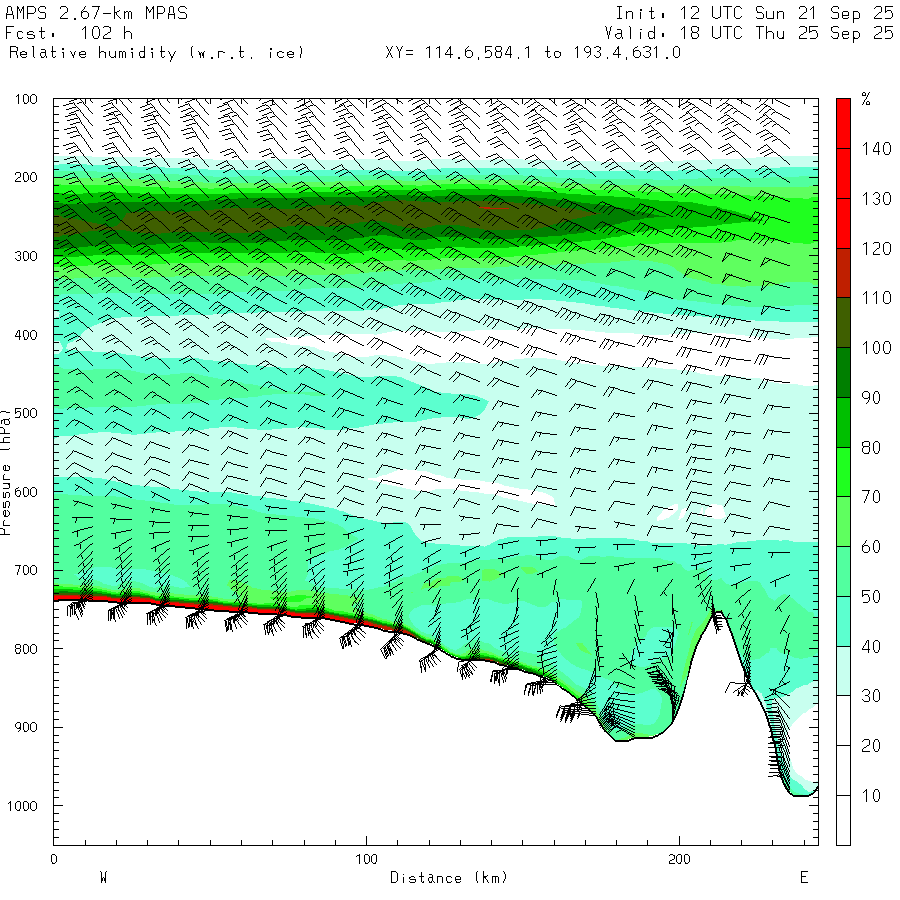The height and width of the screenshot is (900, 900).
Task: Select the 'Distance (km)' axis title
Action: tap(449, 878)
